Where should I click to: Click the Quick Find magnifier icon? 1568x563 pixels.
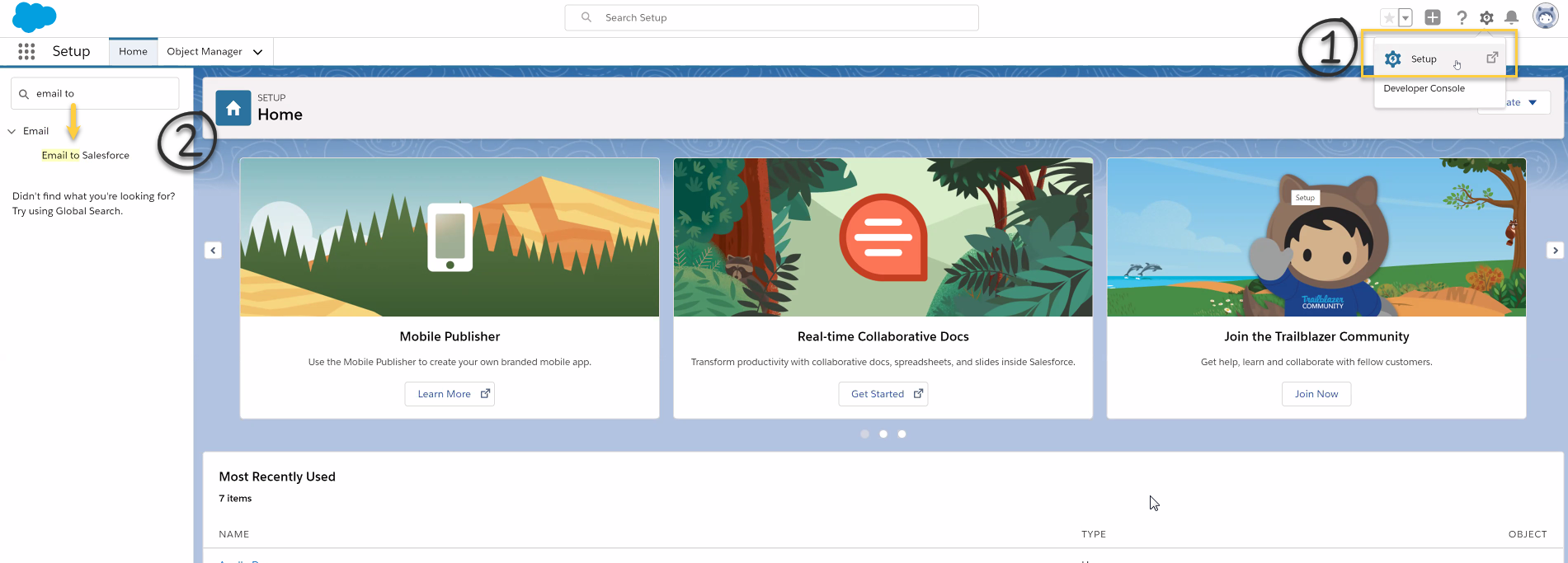coord(24,94)
